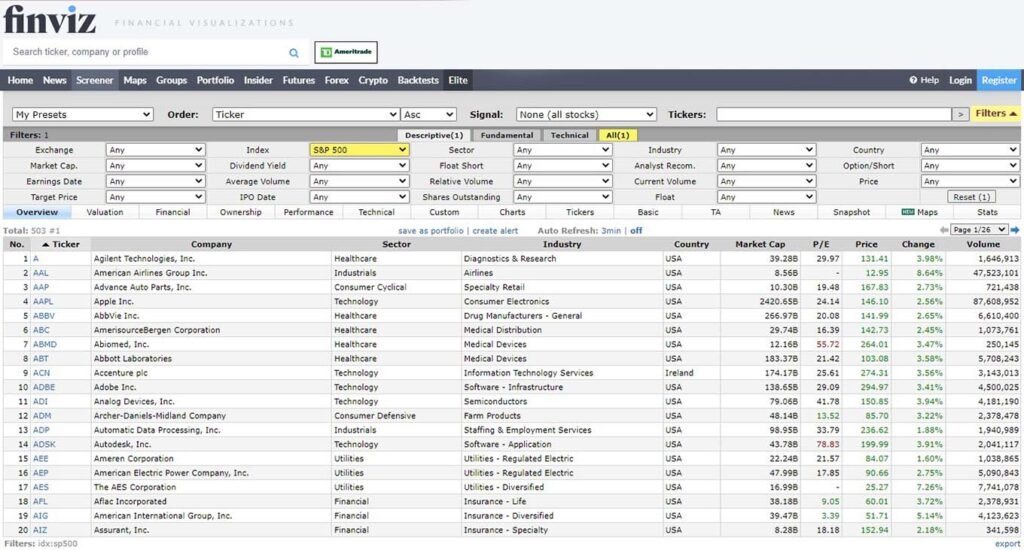
Task: Turn auto refresh off
Action: coord(636,231)
